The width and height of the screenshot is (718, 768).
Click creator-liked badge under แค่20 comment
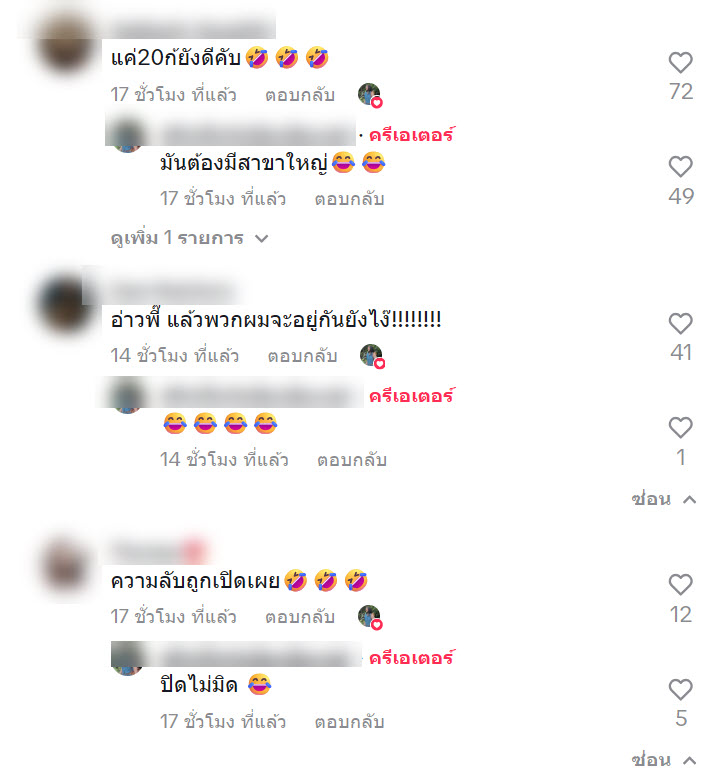point(370,95)
